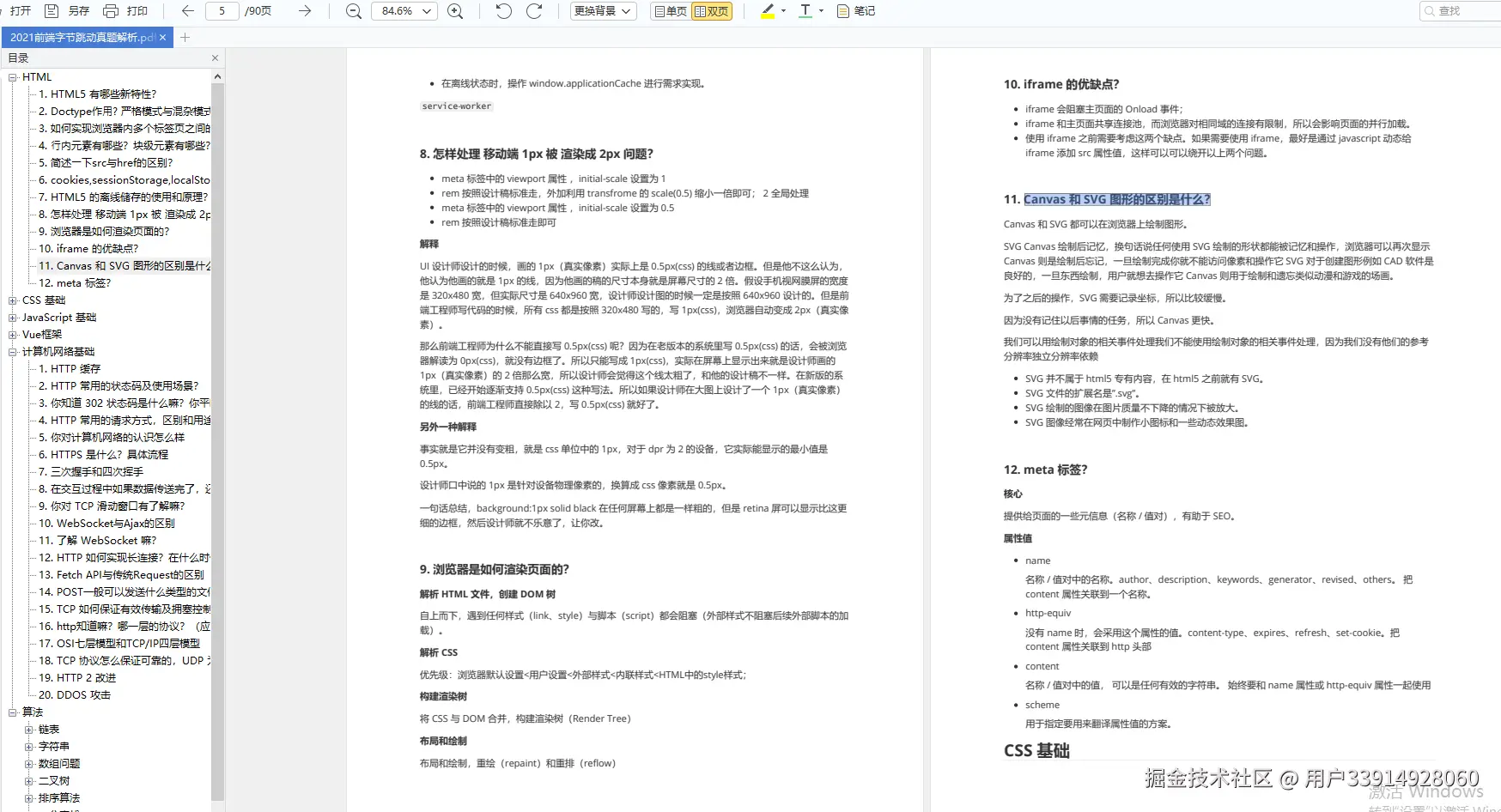The image size is (1501, 812).
Task: Collapse the 算法 tree node
Action: click(x=13, y=712)
